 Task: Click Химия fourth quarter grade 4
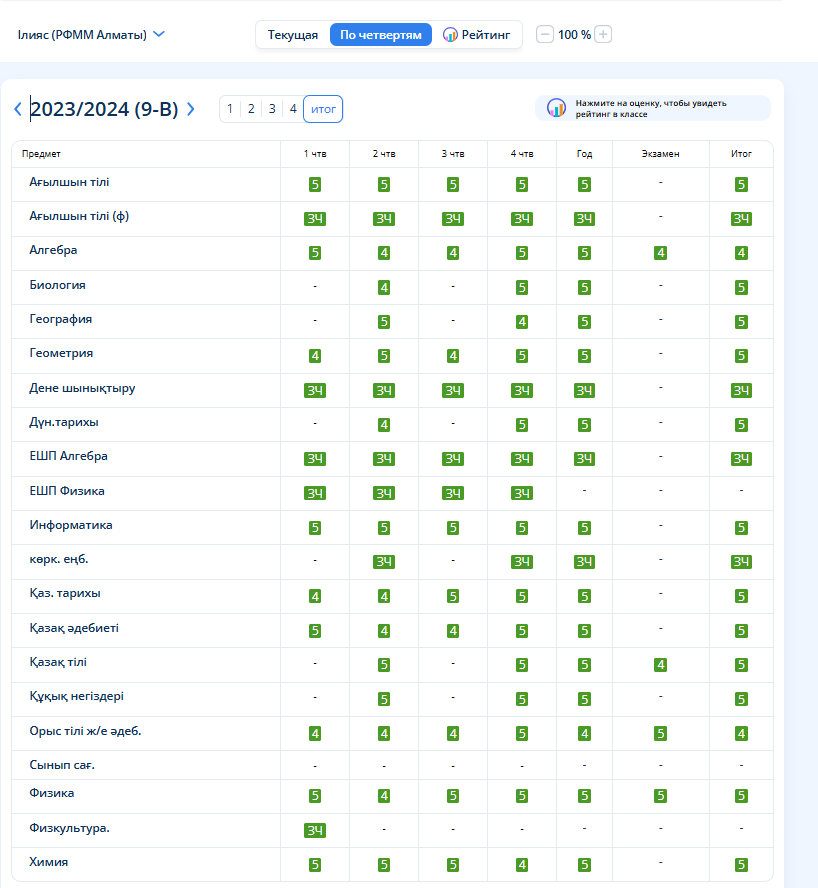click(x=522, y=865)
